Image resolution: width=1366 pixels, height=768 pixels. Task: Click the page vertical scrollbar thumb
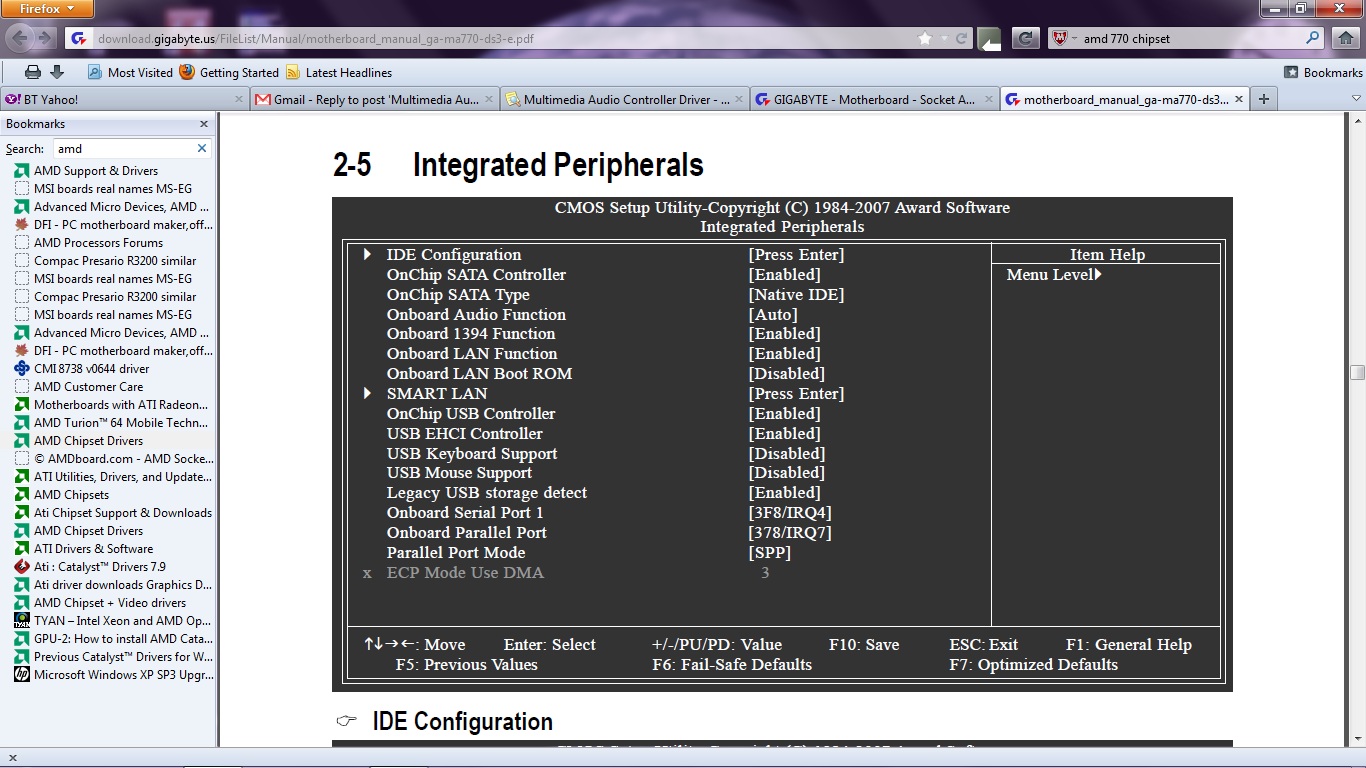1357,372
